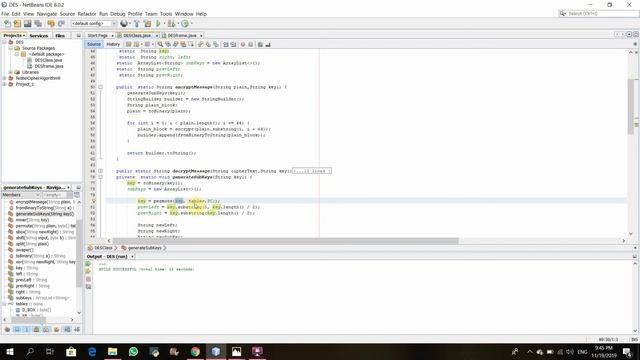Click the globe browser icon in toolbar
This screenshot has height=360, width=640.
[124, 24]
